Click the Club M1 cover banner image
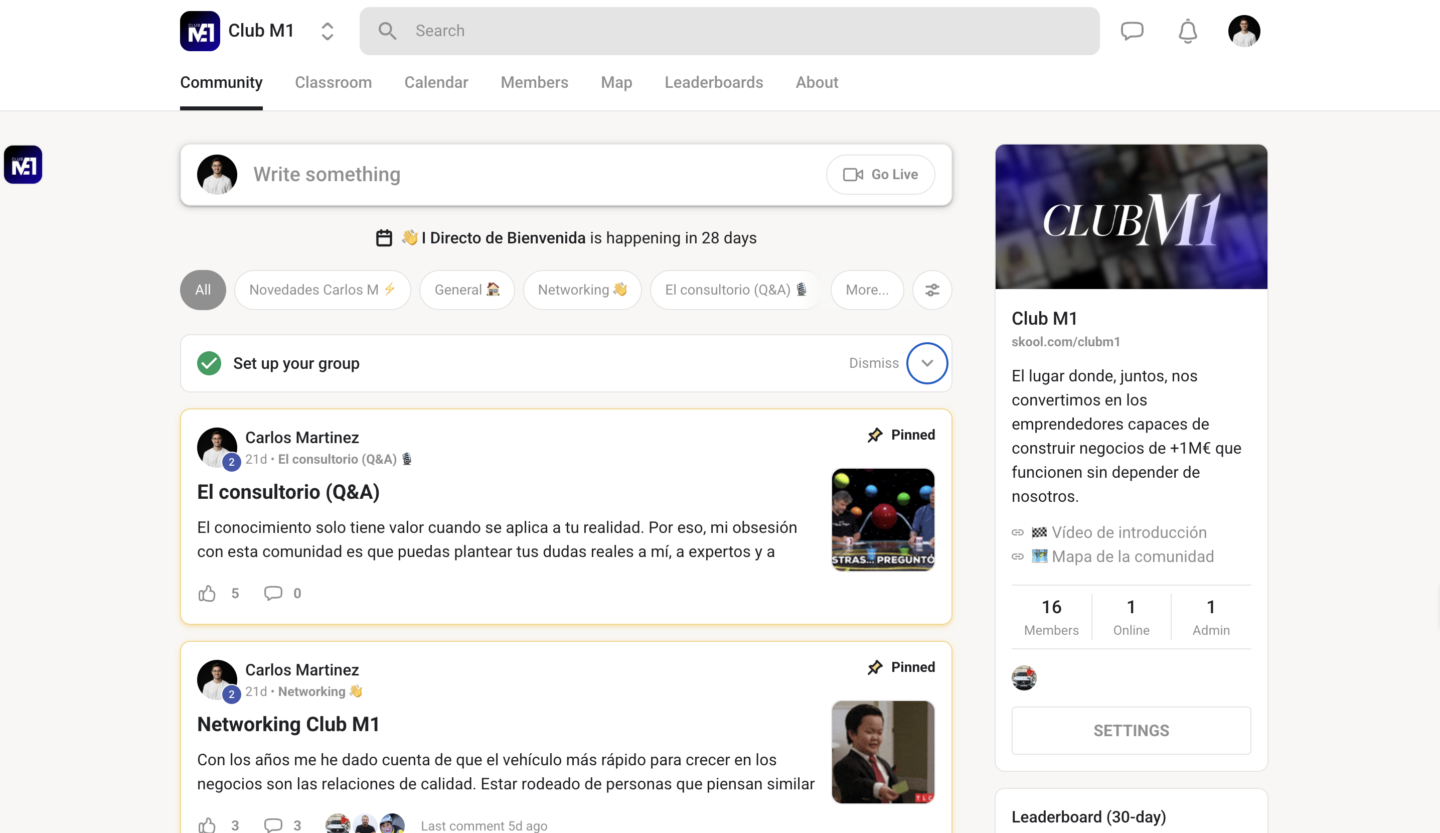This screenshot has width=1440, height=833. pyautogui.click(x=1131, y=217)
